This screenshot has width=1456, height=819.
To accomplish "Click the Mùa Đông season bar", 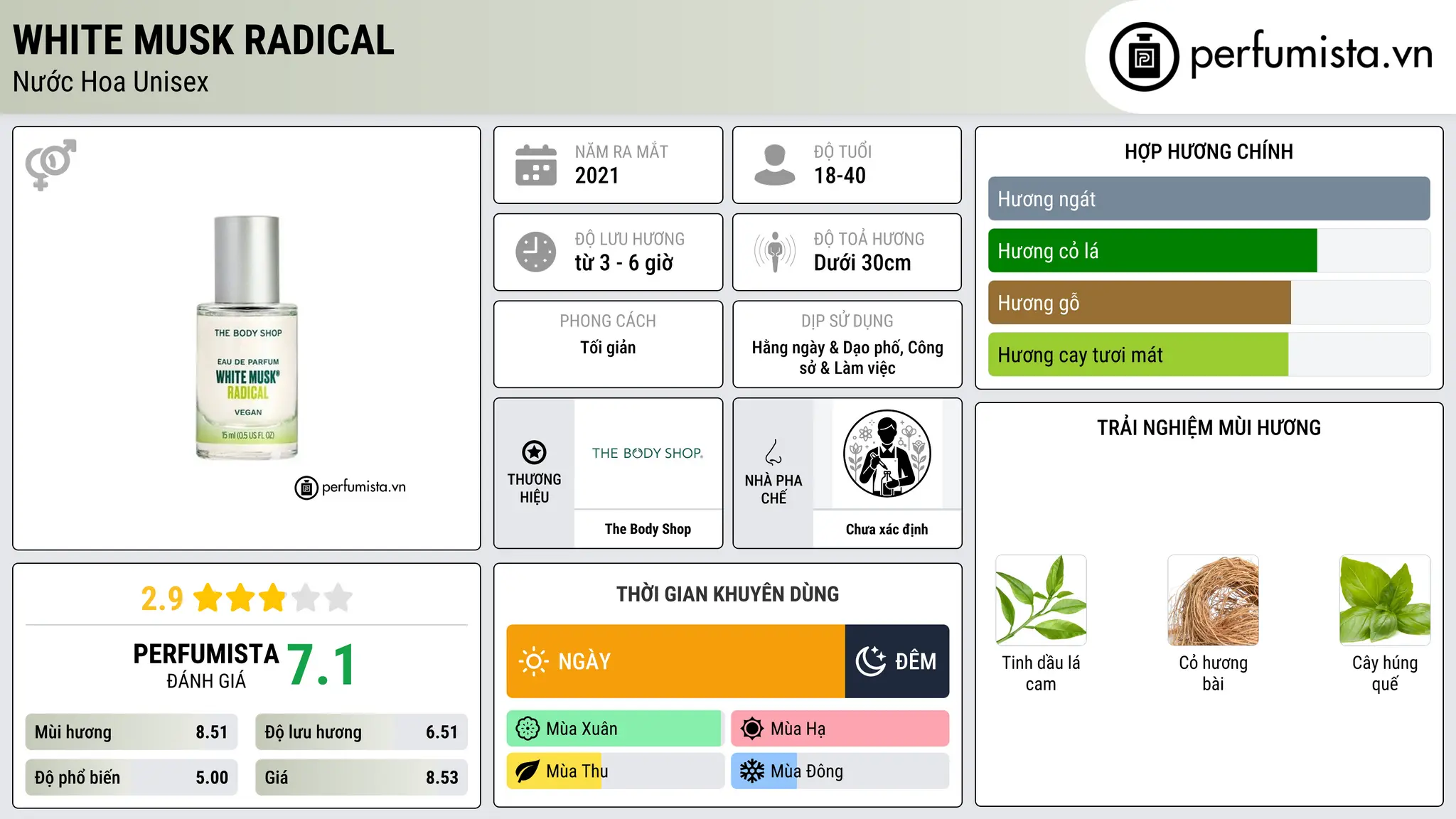I will [x=840, y=771].
